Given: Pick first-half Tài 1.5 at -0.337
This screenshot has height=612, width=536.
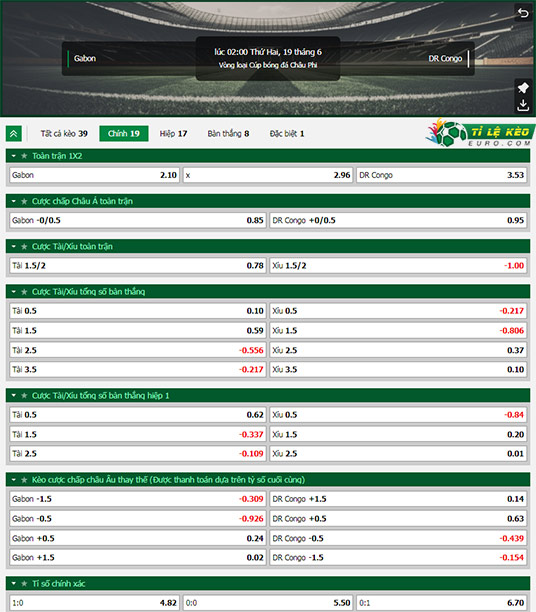Looking at the screenshot, I should [x=138, y=434].
